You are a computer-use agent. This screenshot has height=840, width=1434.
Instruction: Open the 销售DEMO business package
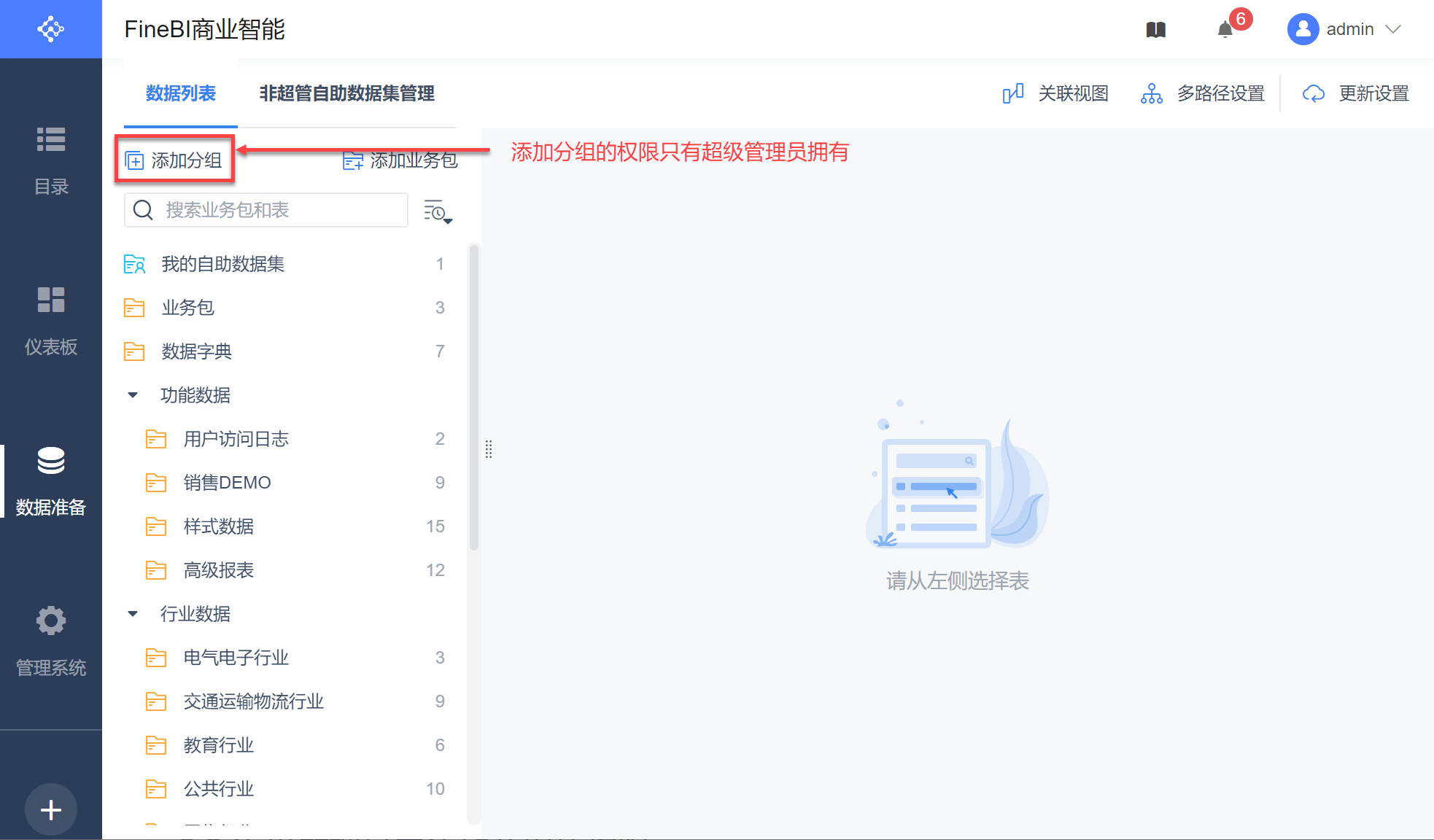coord(227,483)
